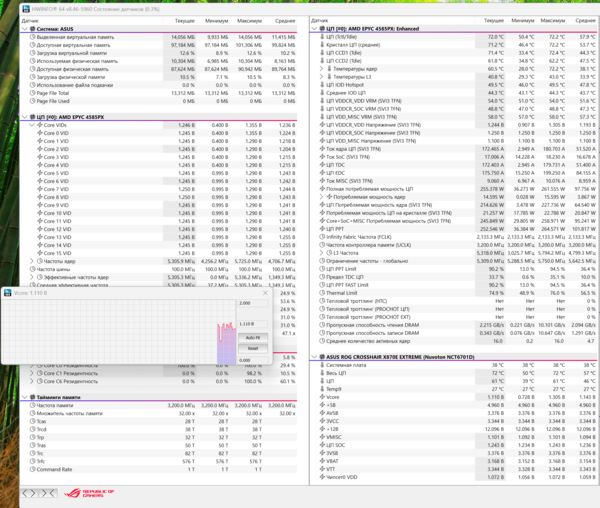This screenshot has width=600, height=508.
Task: Click the left panel's Датчик column header
Action: pos(92,21)
